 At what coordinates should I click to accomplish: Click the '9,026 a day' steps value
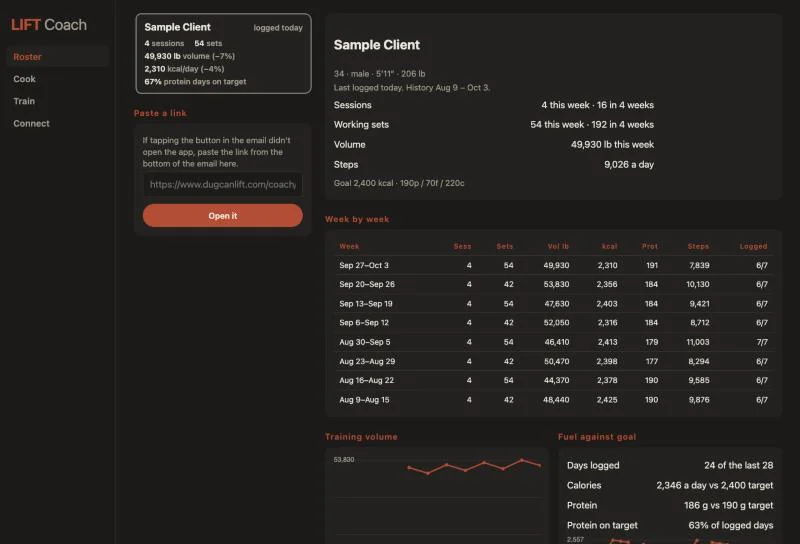point(629,164)
